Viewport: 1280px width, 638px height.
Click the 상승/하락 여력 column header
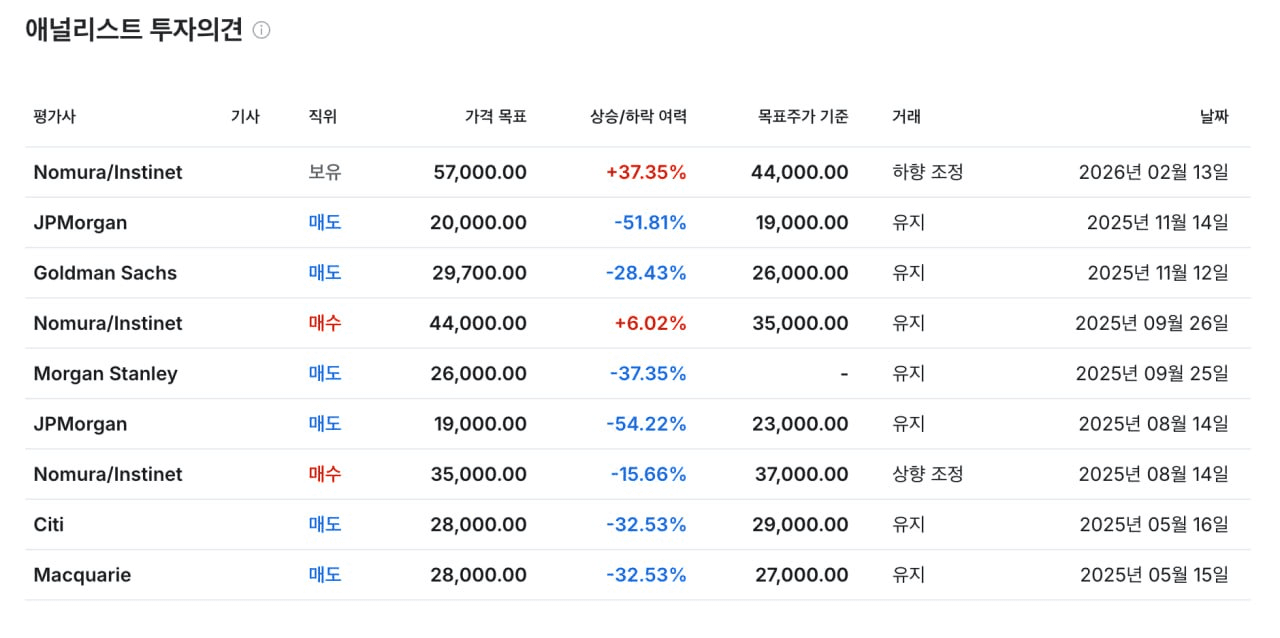638,116
